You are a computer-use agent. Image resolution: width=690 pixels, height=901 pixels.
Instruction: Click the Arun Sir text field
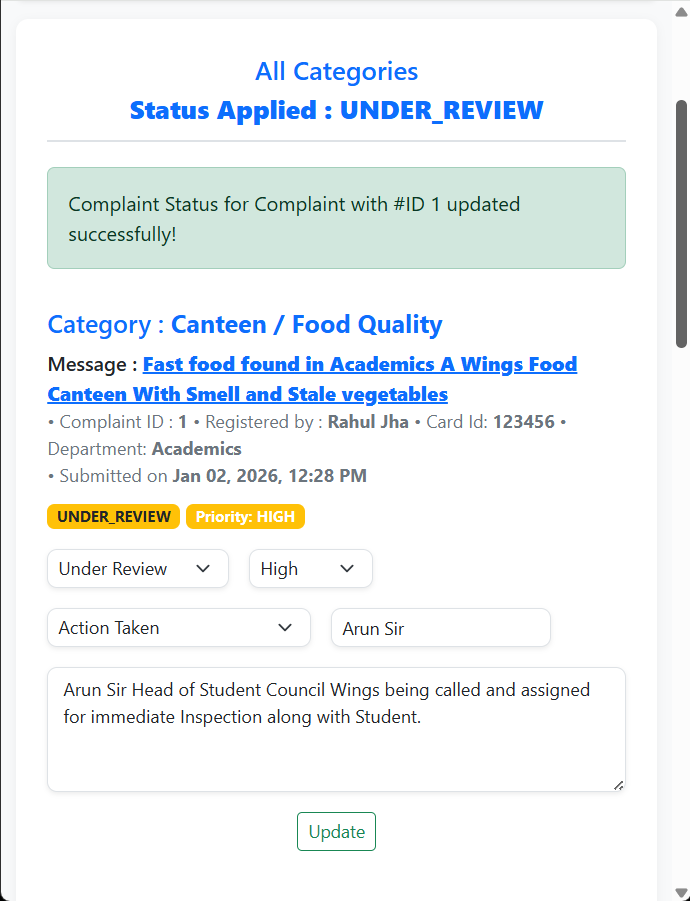[440, 628]
